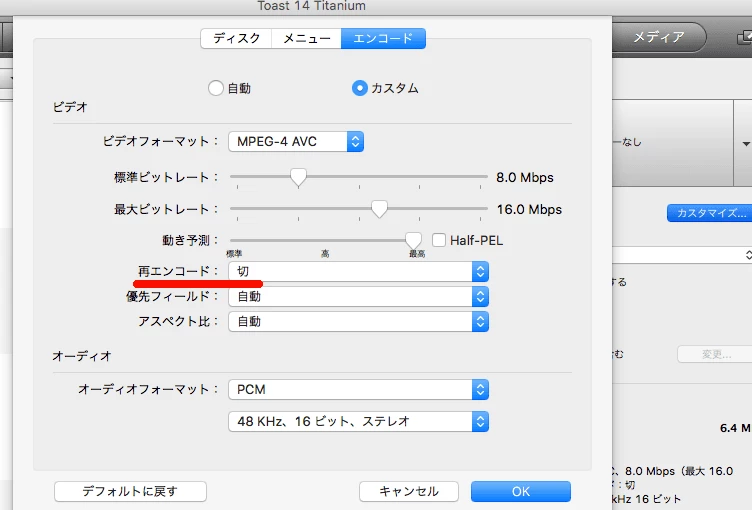Click the 最大ビットレート label
The width and height of the screenshot is (752, 510).
(166, 210)
